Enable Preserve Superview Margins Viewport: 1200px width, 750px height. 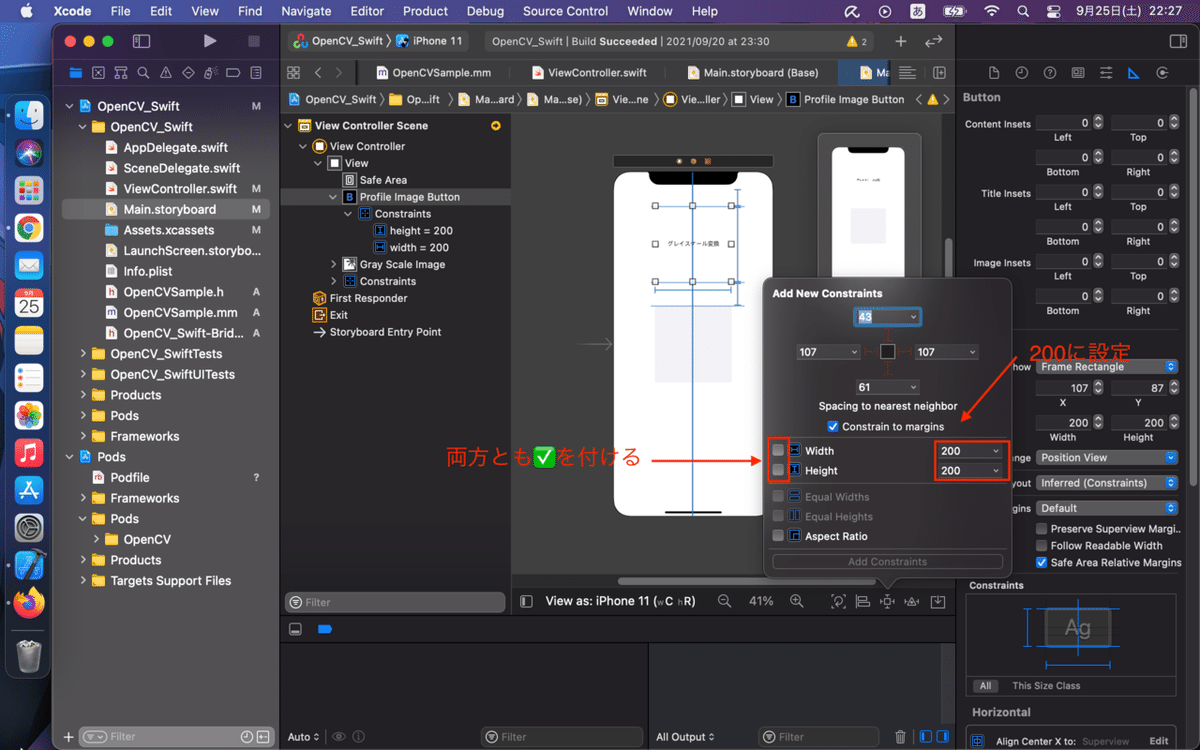[1042, 529]
